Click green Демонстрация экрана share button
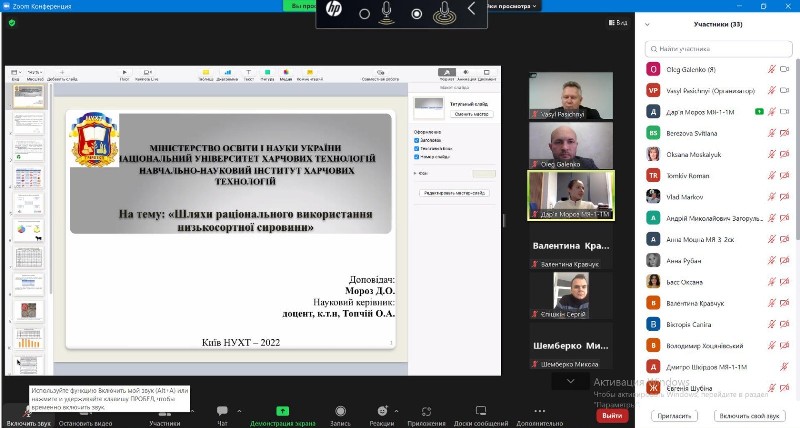Viewport: 800px width, 428px height. tap(283, 410)
